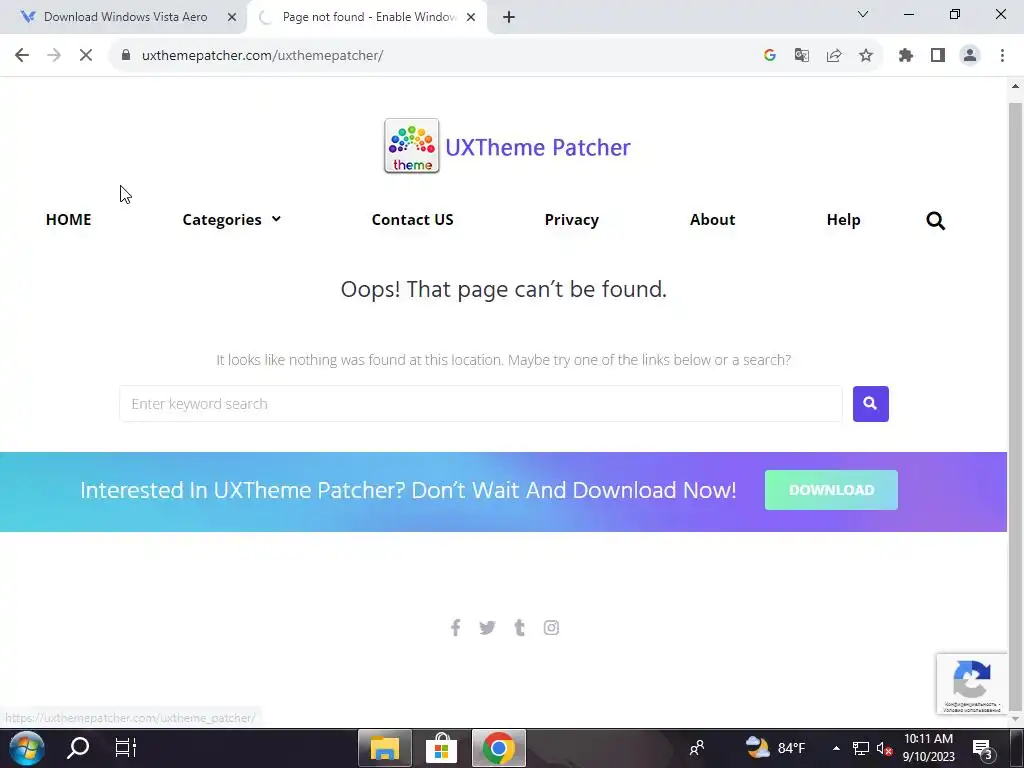This screenshot has height=768, width=1024.
Task: Click the address bar URL
Action: 263,56
